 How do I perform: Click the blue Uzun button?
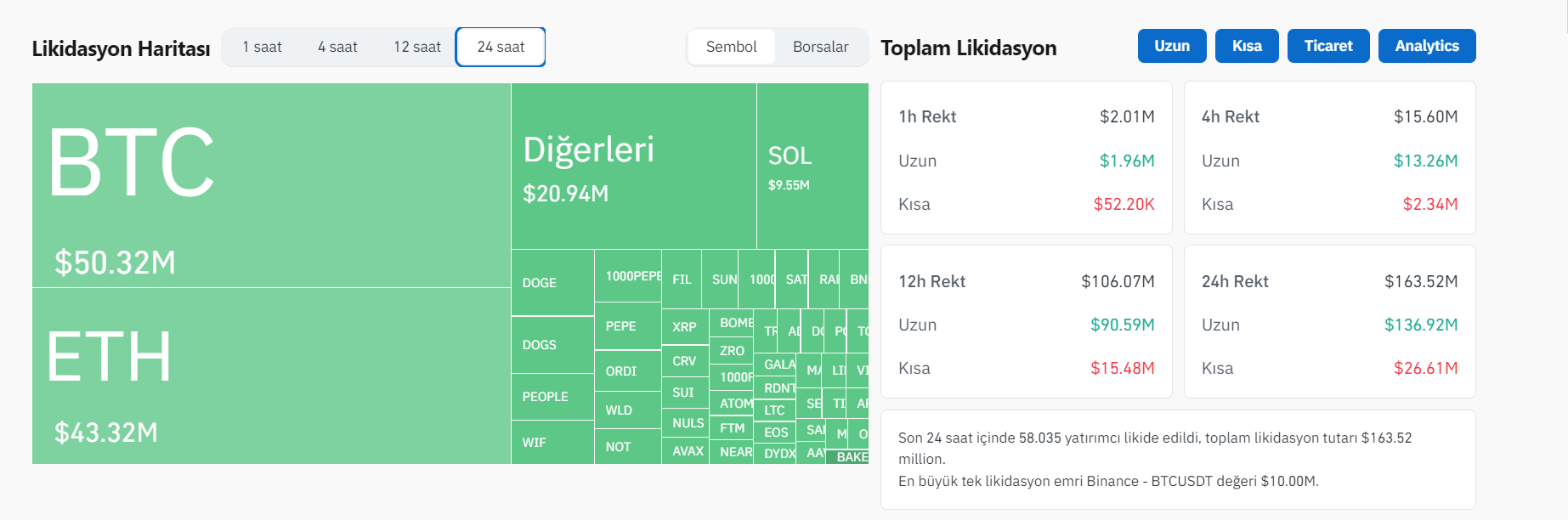pyautogui.click(x=1171, y=46)
